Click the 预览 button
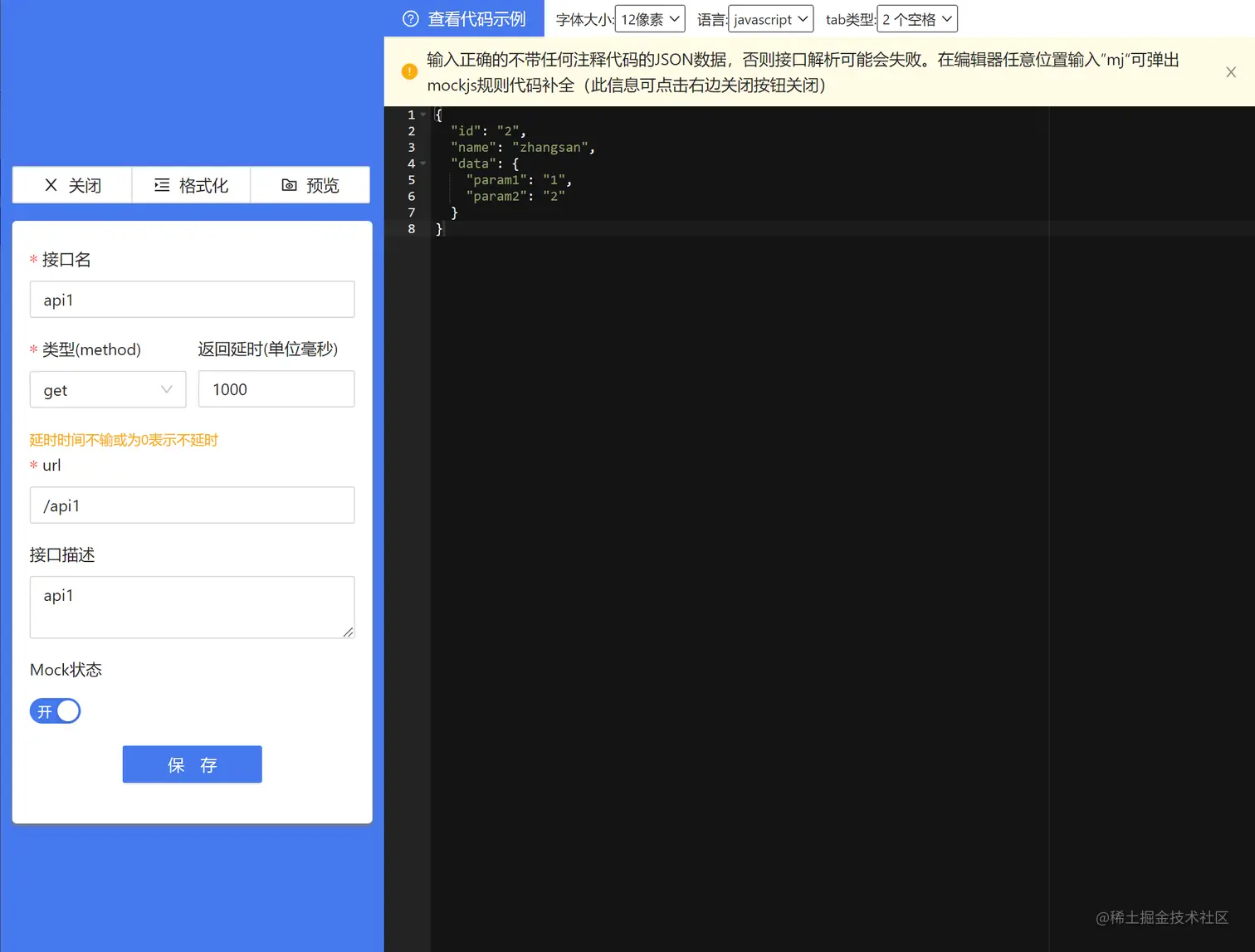Viewport: 1255px width, 952px height. tap(310, 185)
